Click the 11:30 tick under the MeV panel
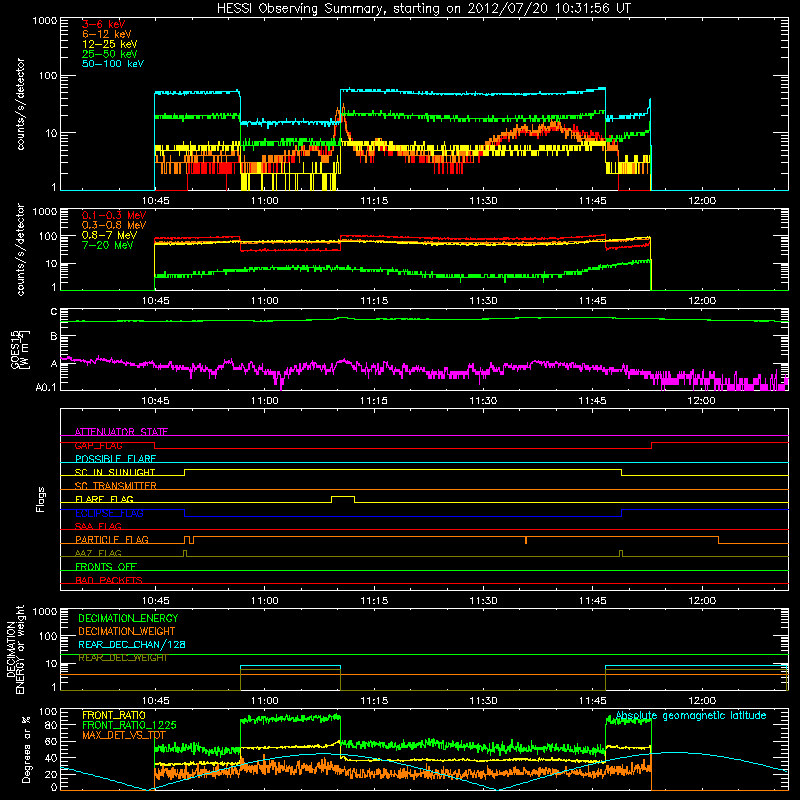 pos(483,301)
